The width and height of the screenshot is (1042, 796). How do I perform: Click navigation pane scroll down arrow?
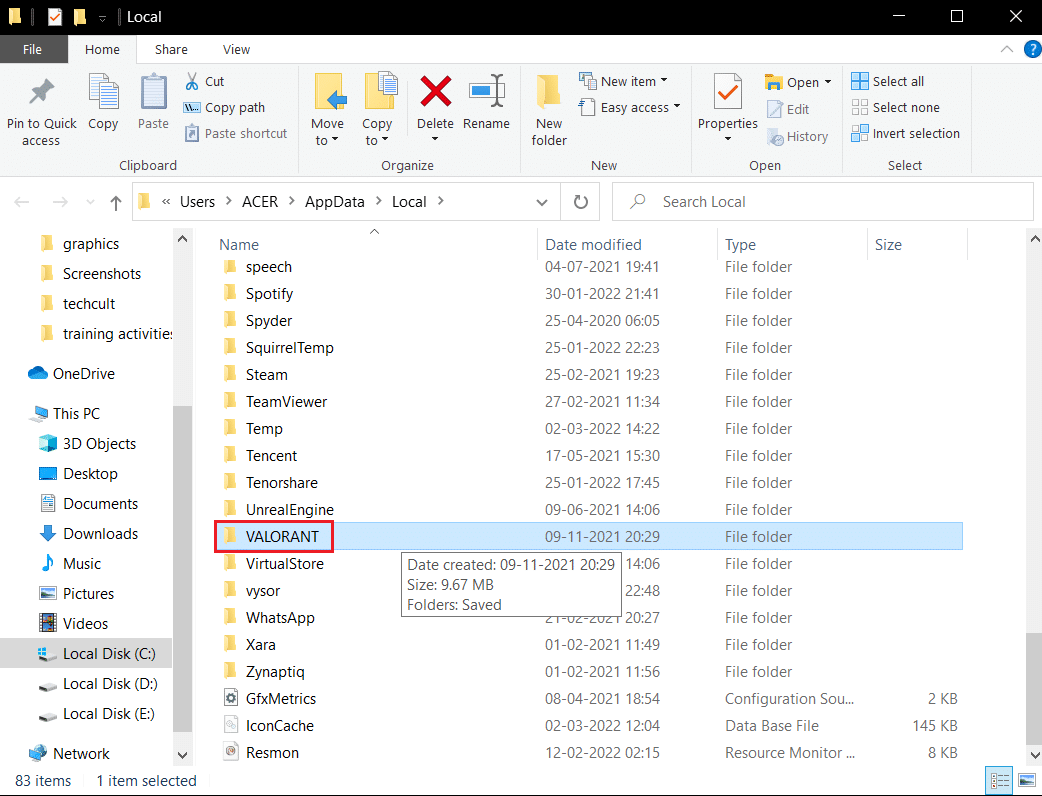click(183, 755)
